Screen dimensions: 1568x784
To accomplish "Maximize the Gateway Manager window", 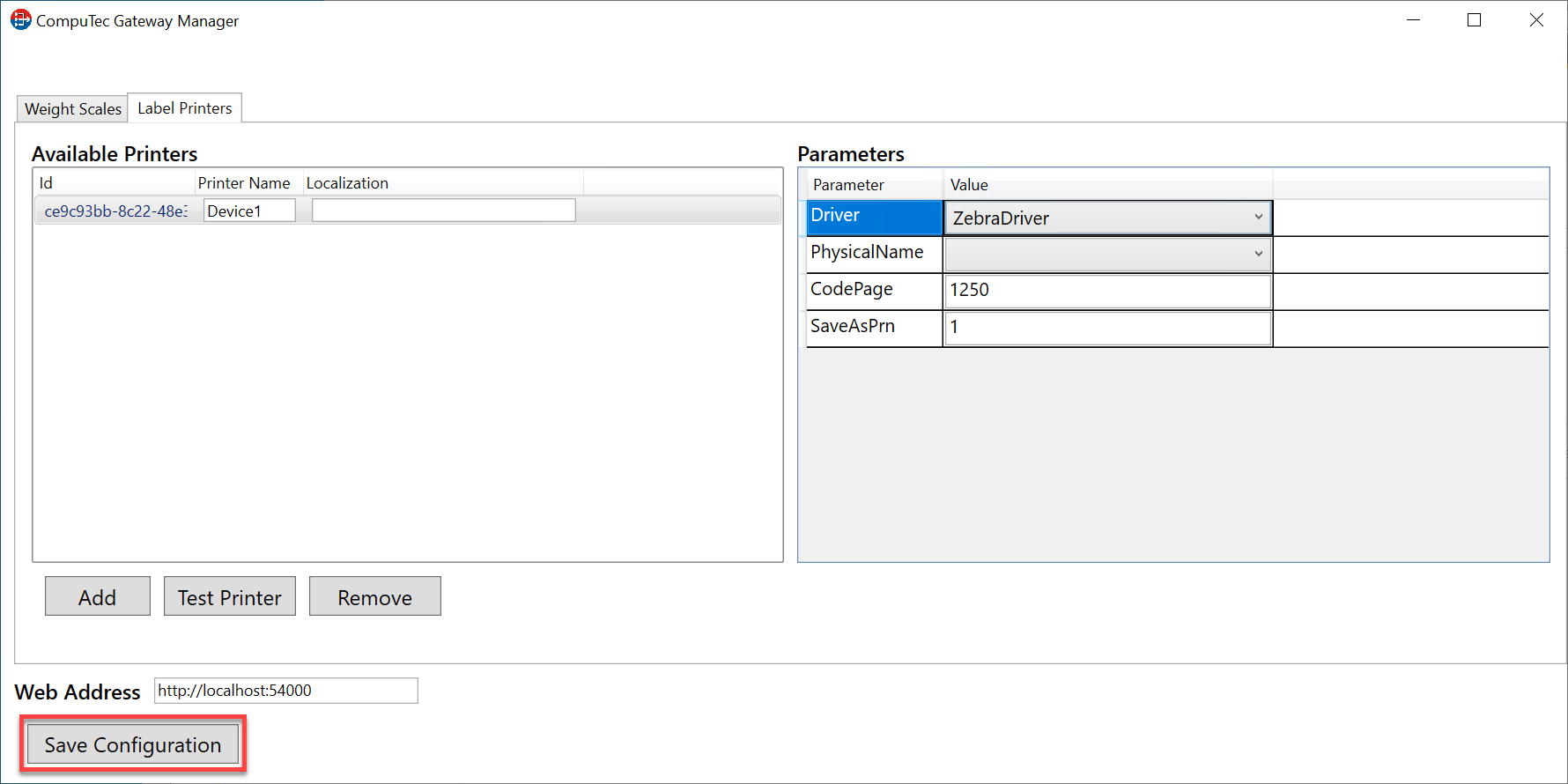I will pos(1475,20).
